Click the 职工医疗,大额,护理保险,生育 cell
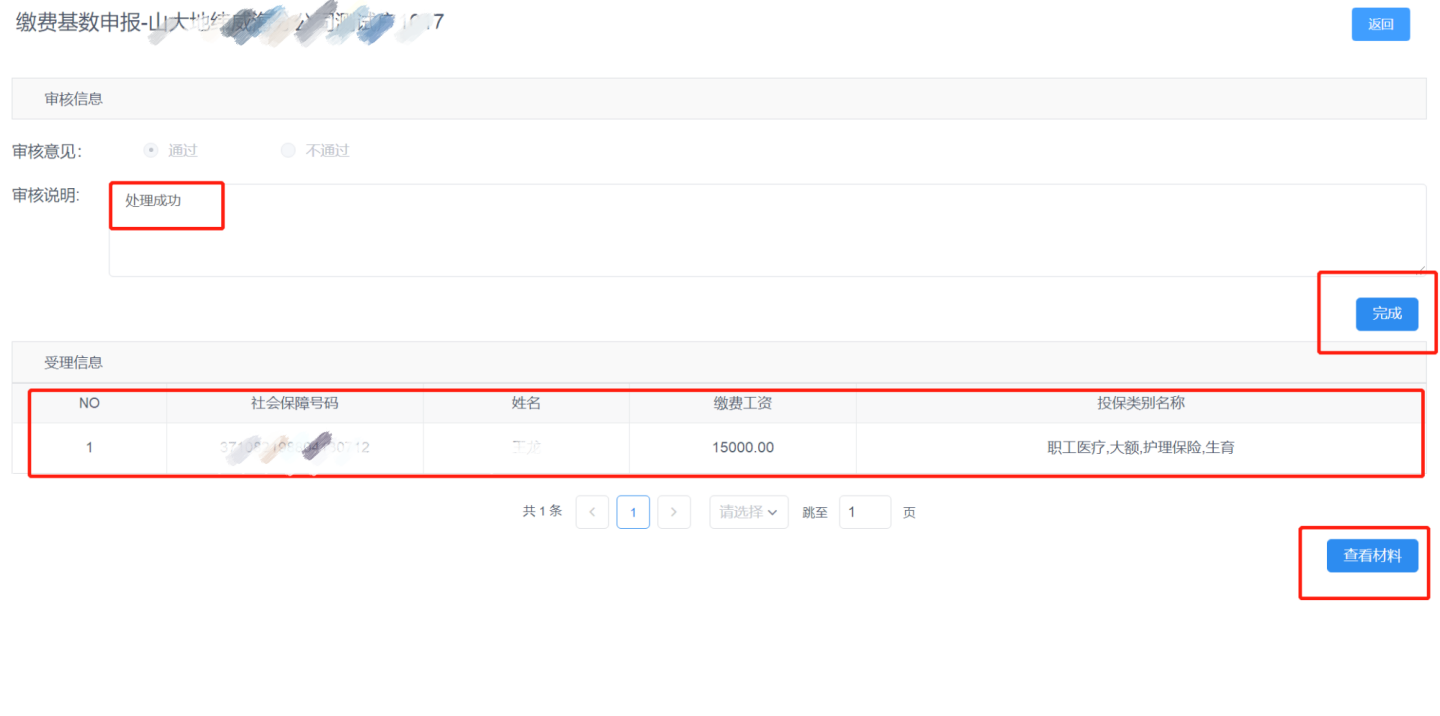Viewport: 1440px width, 716px height. tap(1141, 447)
